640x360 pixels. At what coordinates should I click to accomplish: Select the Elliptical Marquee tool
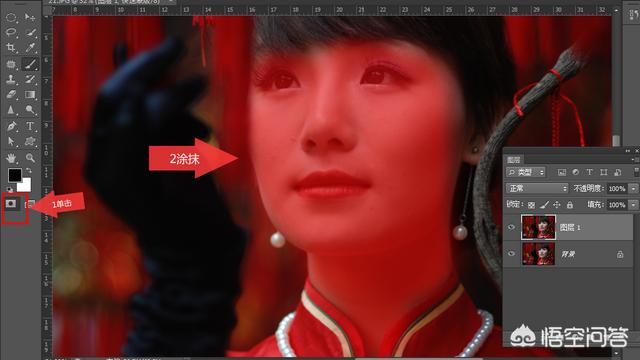[11, 17]
